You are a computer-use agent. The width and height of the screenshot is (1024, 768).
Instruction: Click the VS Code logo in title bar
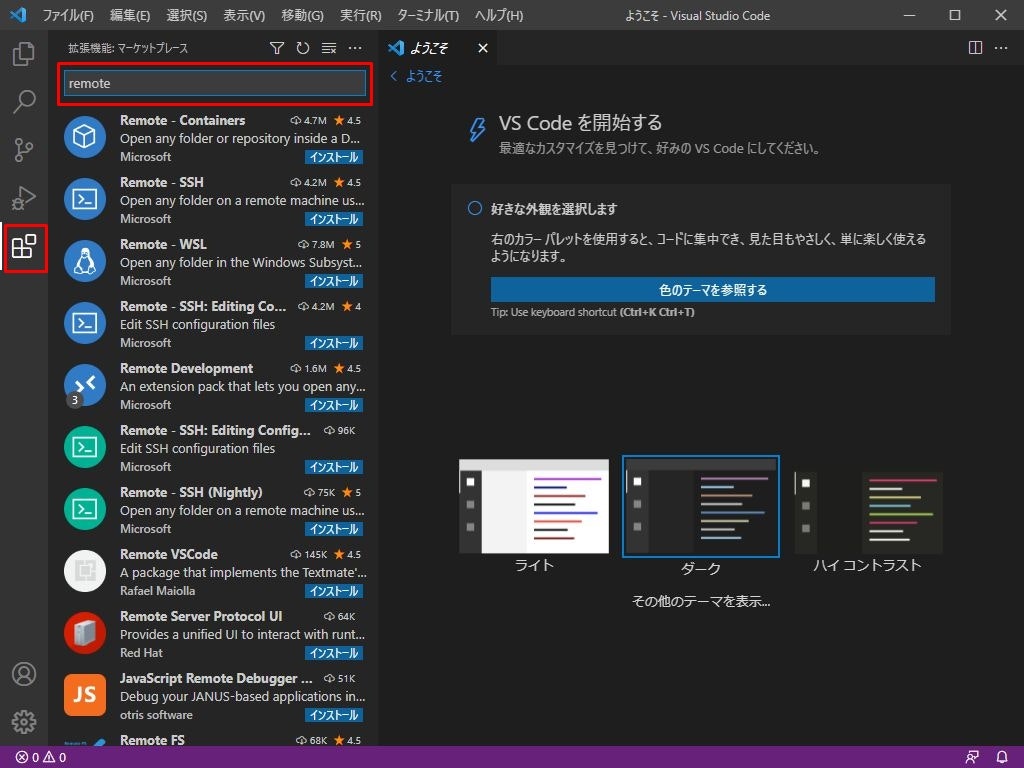[18, 14]
